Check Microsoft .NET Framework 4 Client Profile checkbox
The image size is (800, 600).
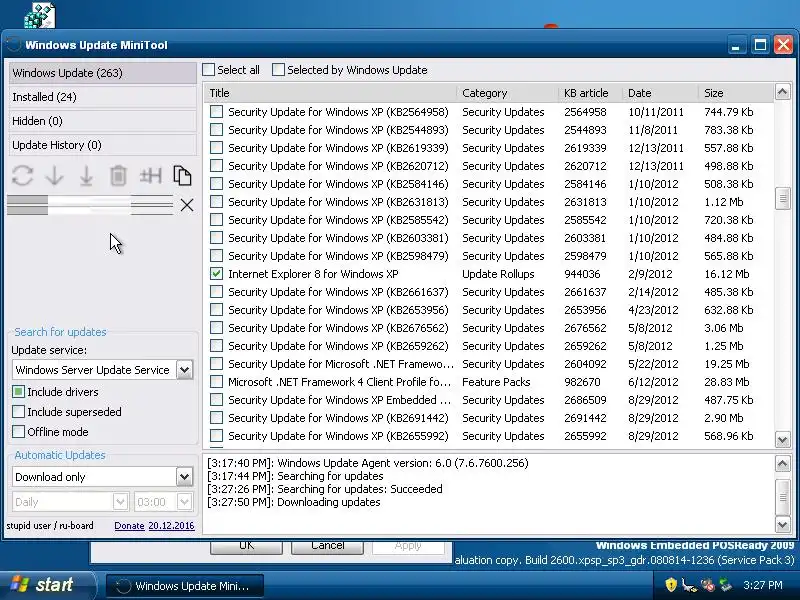coord(216,382)
